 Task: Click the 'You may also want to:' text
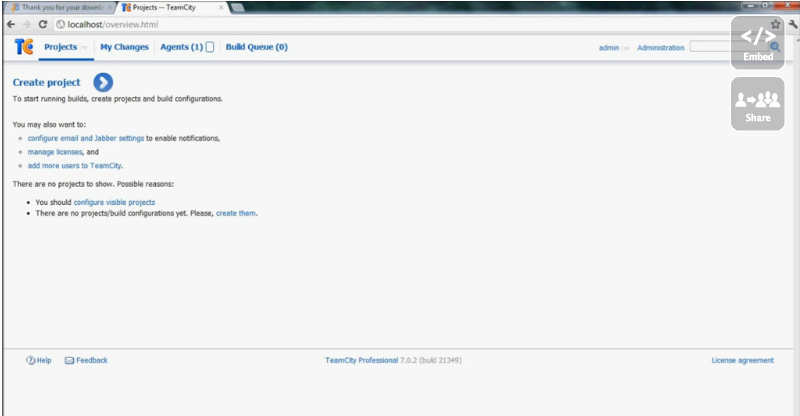coord(49,125)
